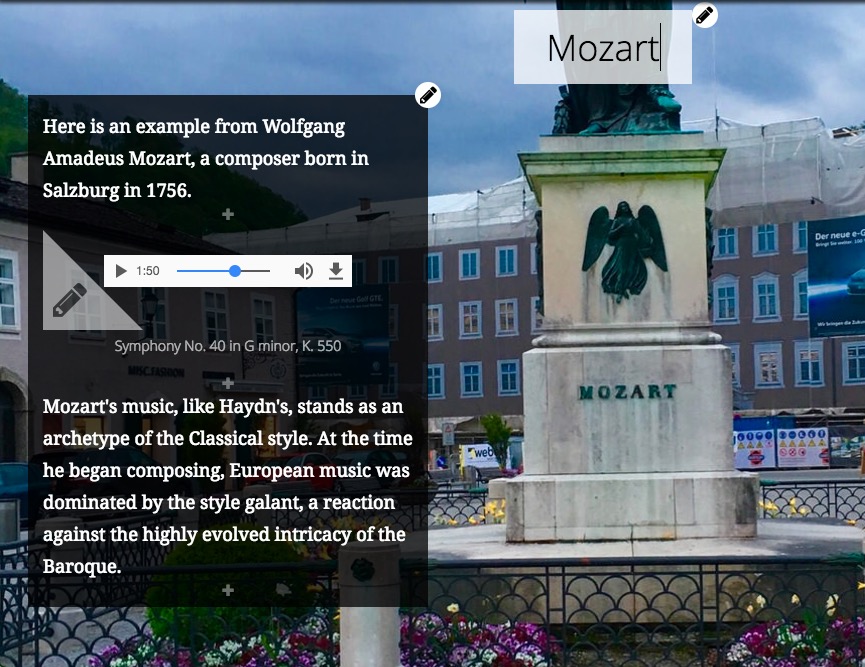
Task: Edit the audio block via triangle pencil icon
Action: tap(70, 300)
